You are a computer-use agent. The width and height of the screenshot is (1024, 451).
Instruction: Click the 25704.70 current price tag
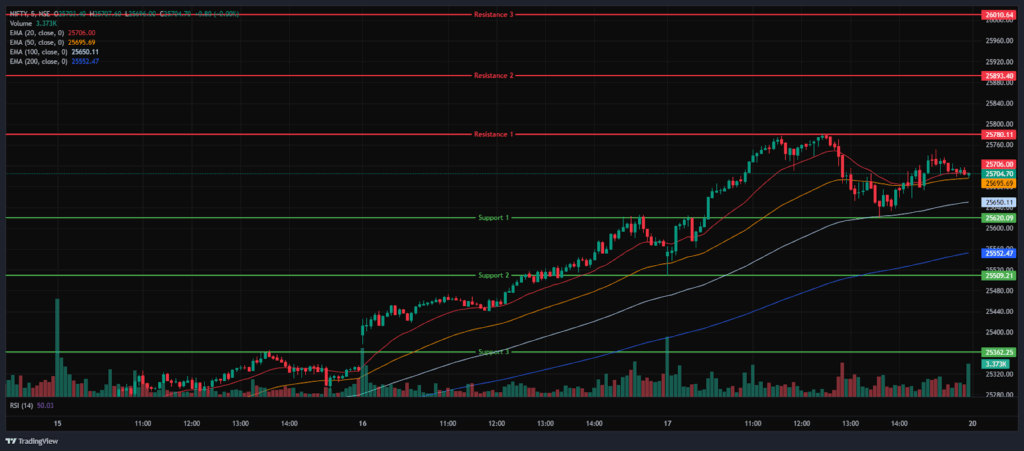999,174
